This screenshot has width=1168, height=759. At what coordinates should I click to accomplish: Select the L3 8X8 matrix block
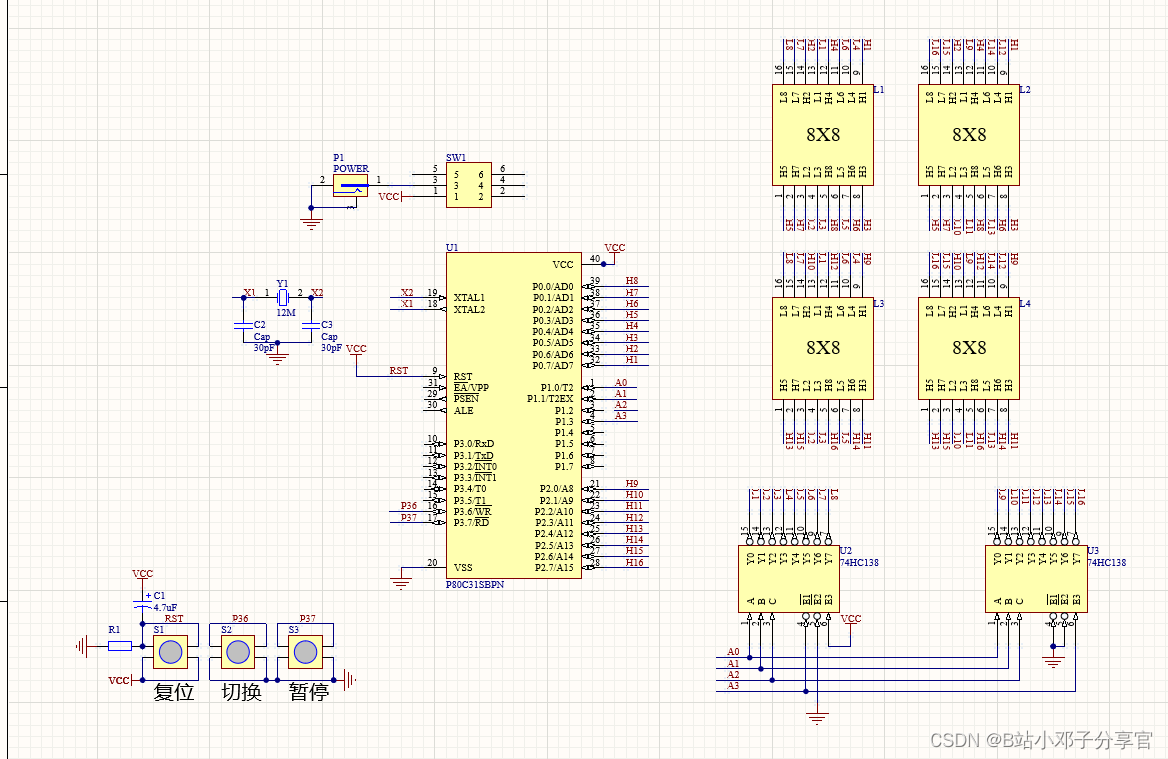click(x=822, y=348)
